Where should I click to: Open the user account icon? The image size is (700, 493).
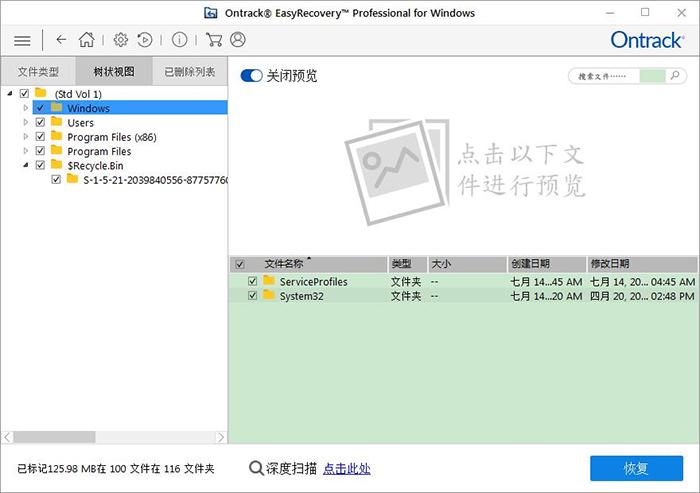coord(238,40)
